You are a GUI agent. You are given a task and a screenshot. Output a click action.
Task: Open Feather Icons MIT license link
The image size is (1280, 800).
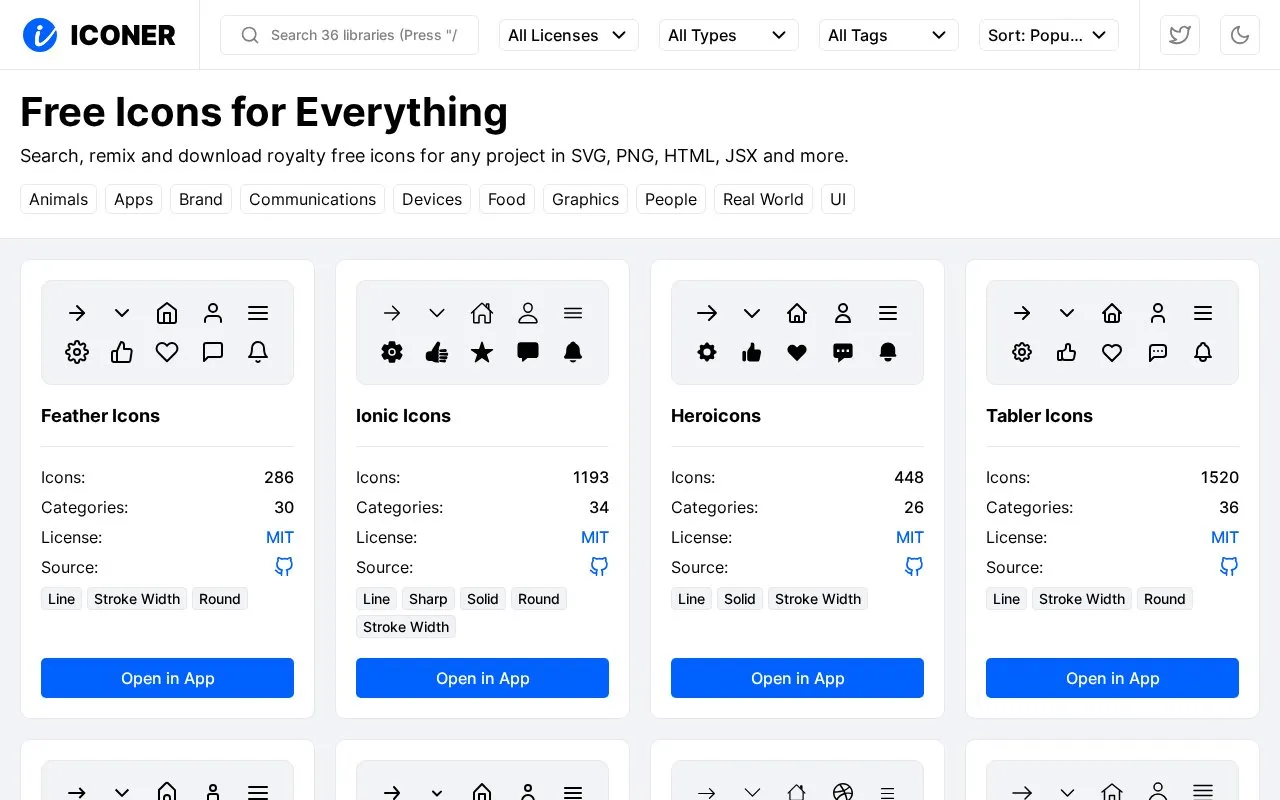click(x=280, y=537)
